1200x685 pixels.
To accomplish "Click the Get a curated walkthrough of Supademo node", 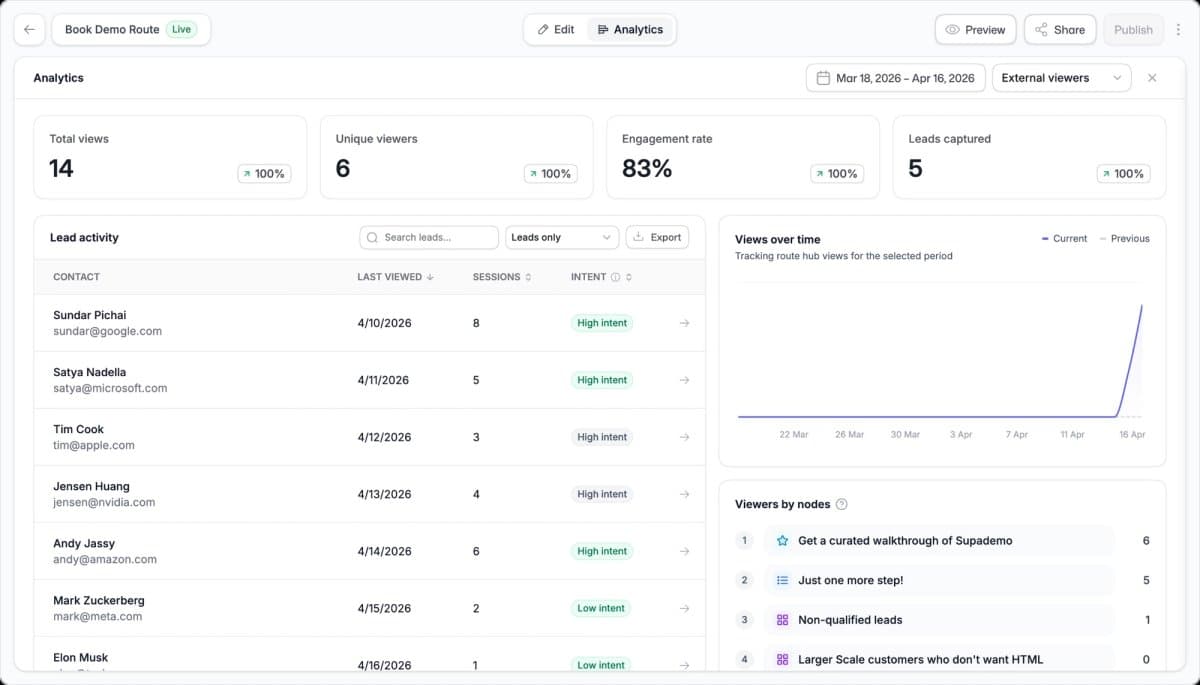I will coord(939,541).
